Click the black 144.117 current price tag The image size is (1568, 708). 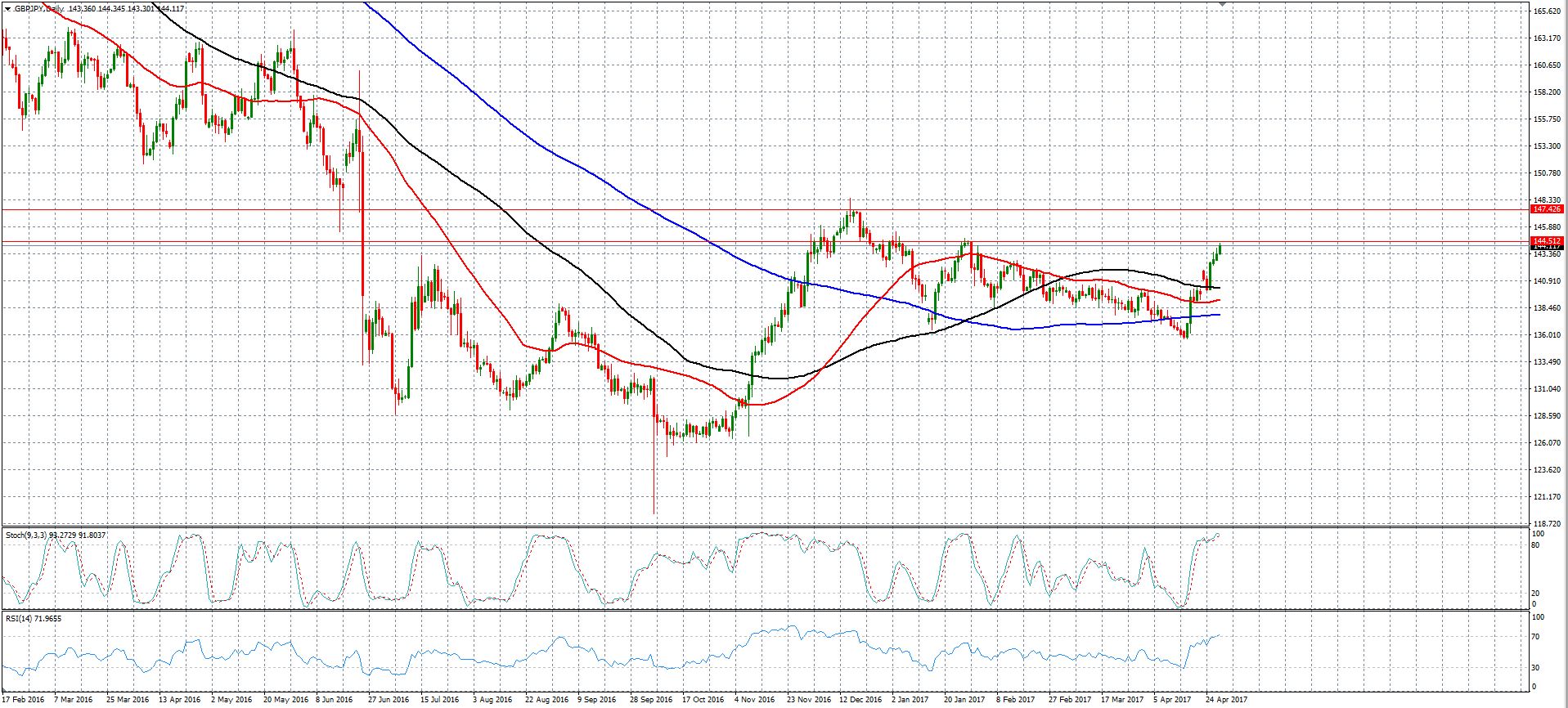[x=1548, y=246]
